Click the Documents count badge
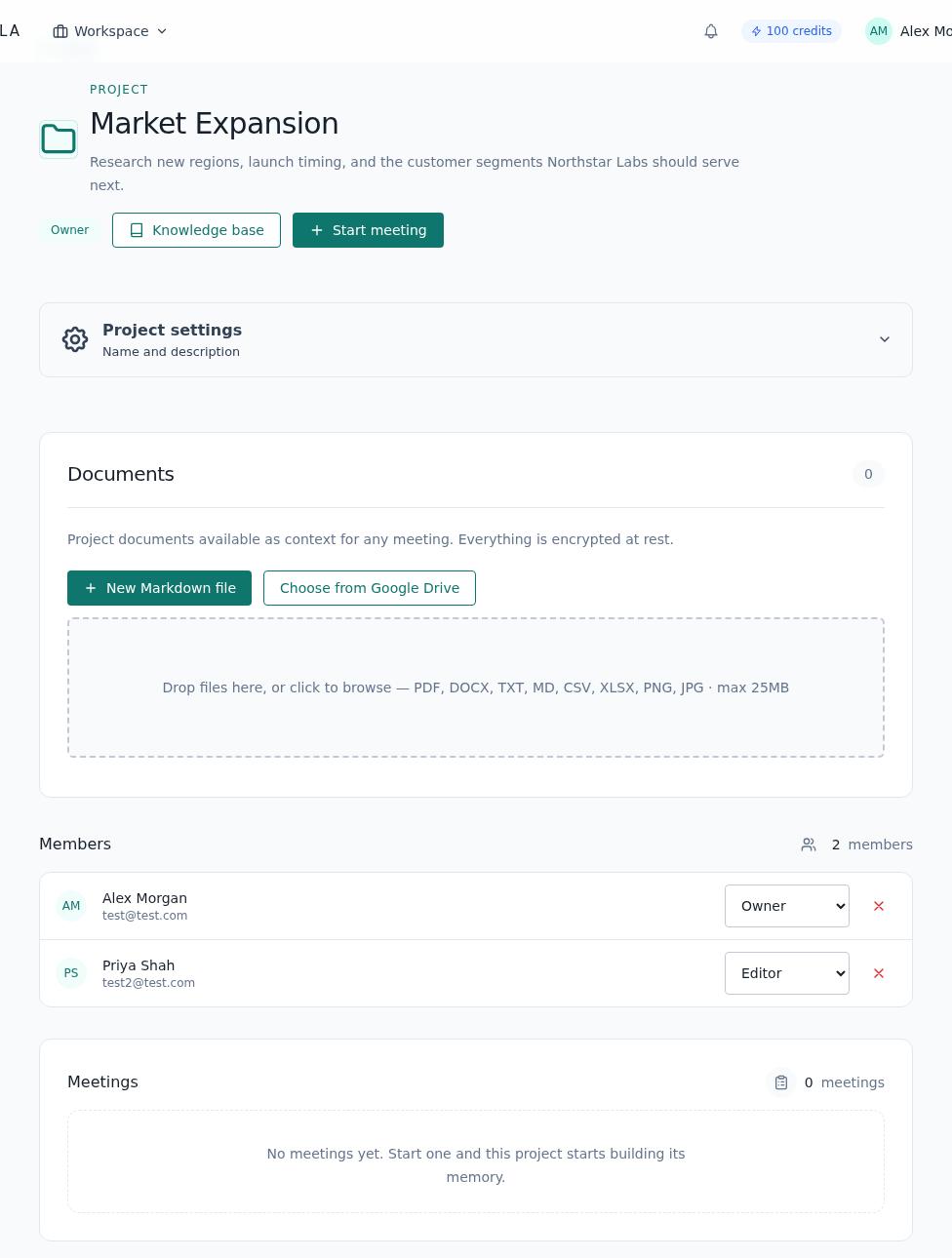This screenshot has width=952, height=1258. tap(868, 474)
